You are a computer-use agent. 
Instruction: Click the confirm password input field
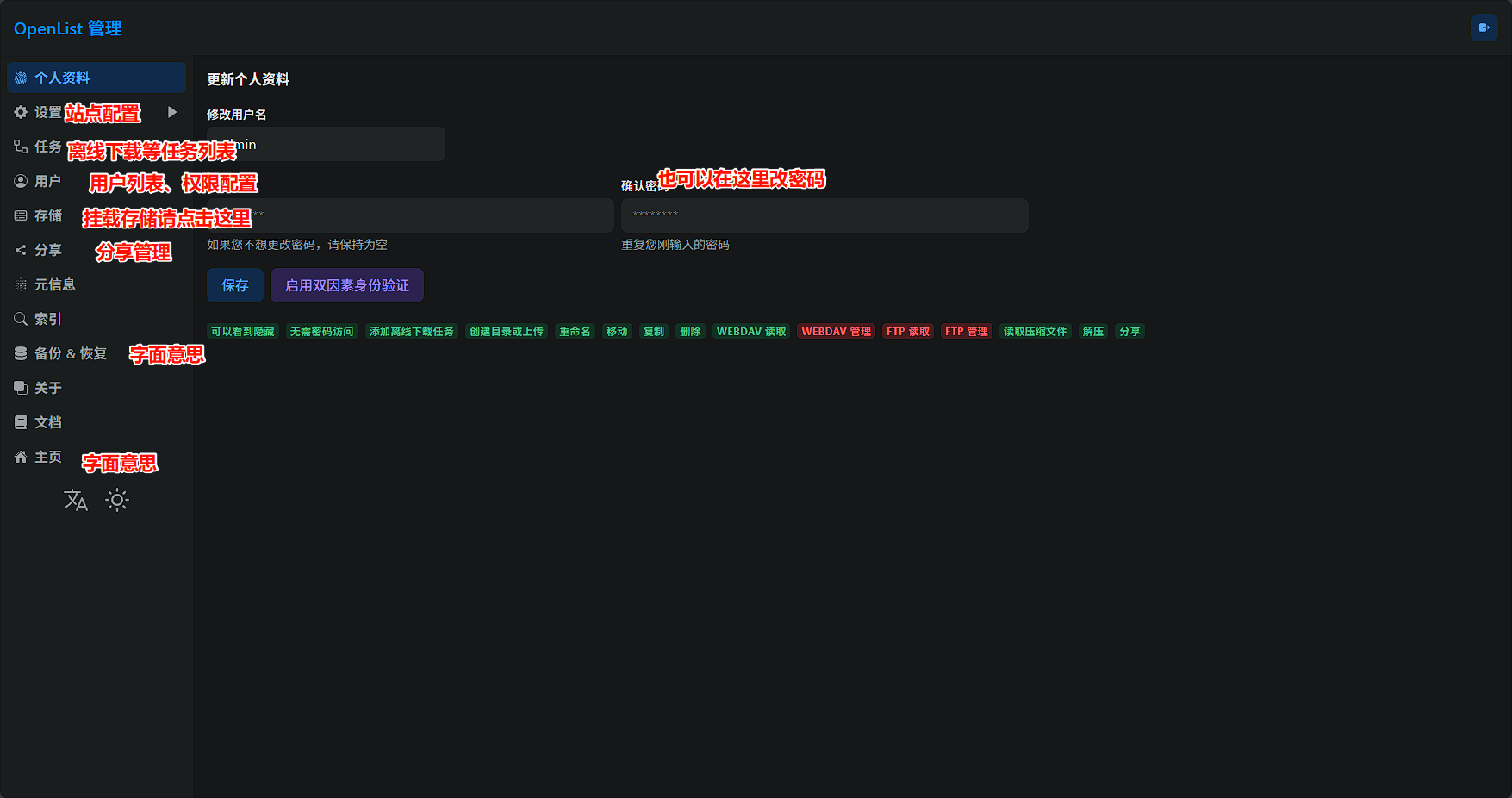point(824,215)
